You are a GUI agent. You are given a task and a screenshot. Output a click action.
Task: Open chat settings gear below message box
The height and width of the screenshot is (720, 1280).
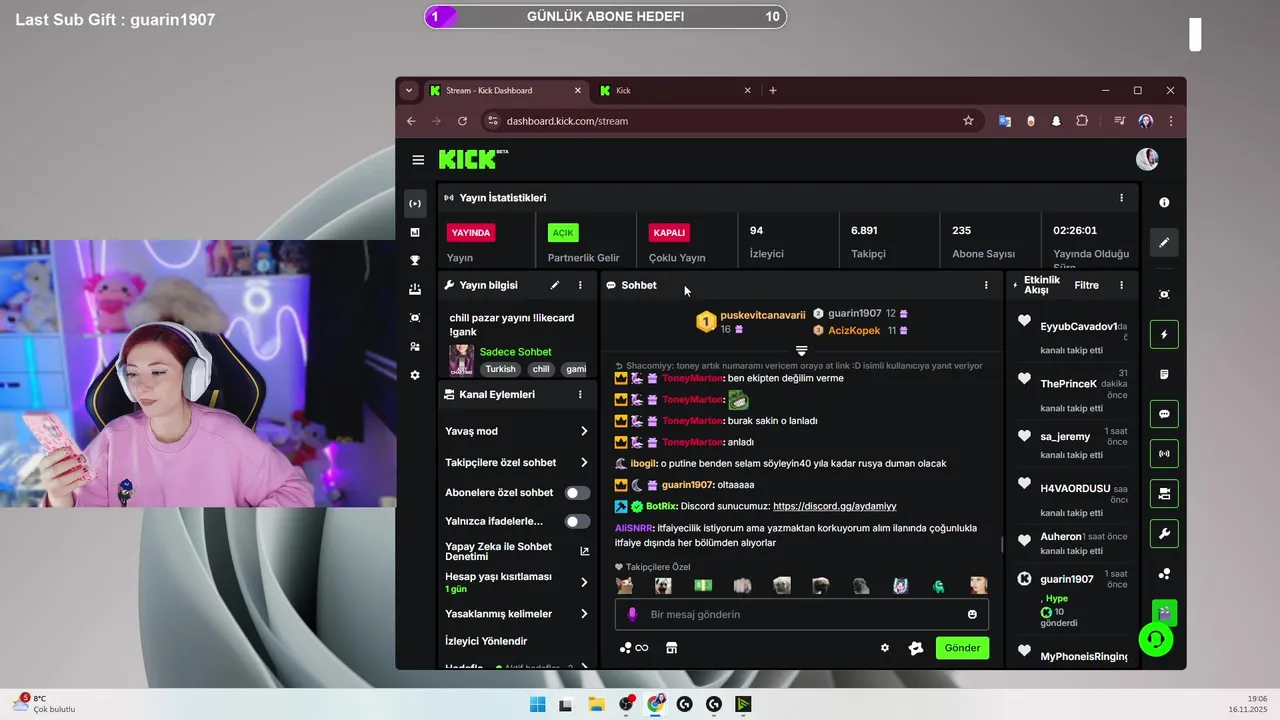[x=885, y=648]
